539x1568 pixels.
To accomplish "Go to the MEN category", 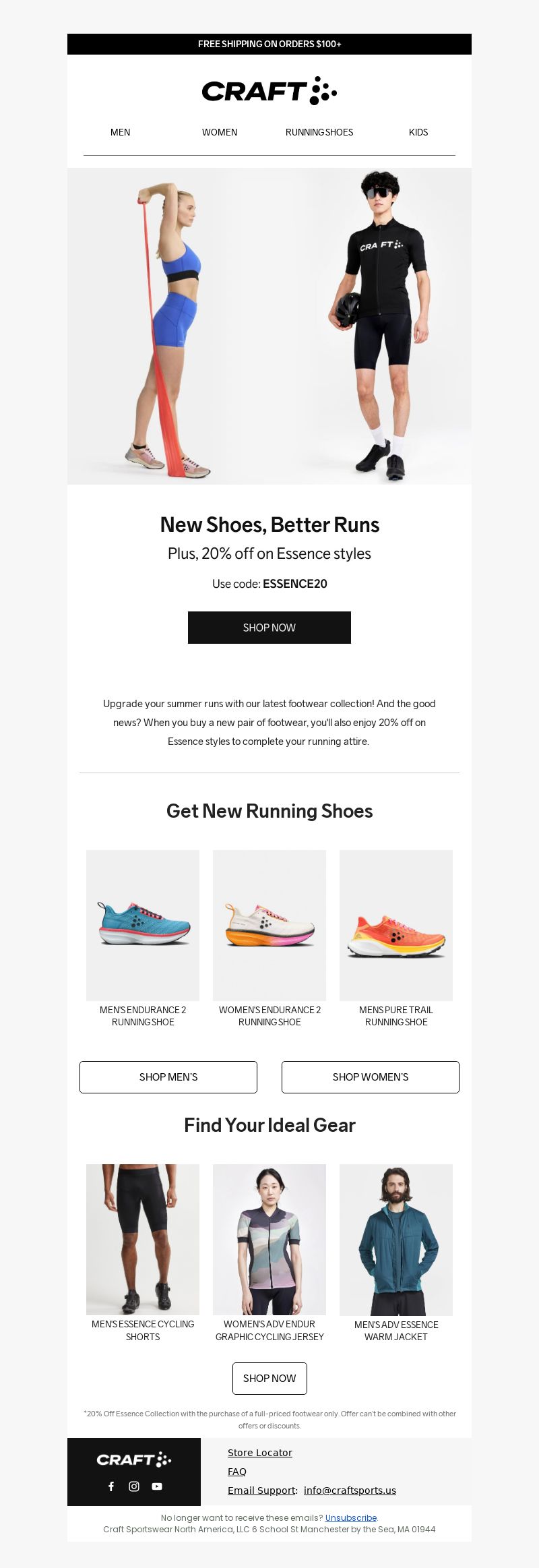I will [x=121, y=132].
